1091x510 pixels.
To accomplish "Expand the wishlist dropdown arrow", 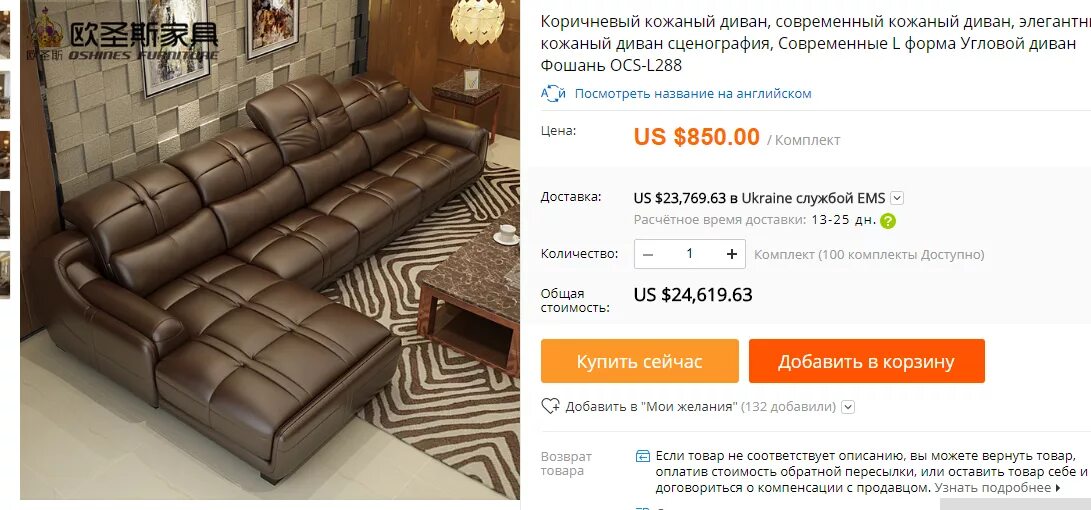I will (848, 407).
